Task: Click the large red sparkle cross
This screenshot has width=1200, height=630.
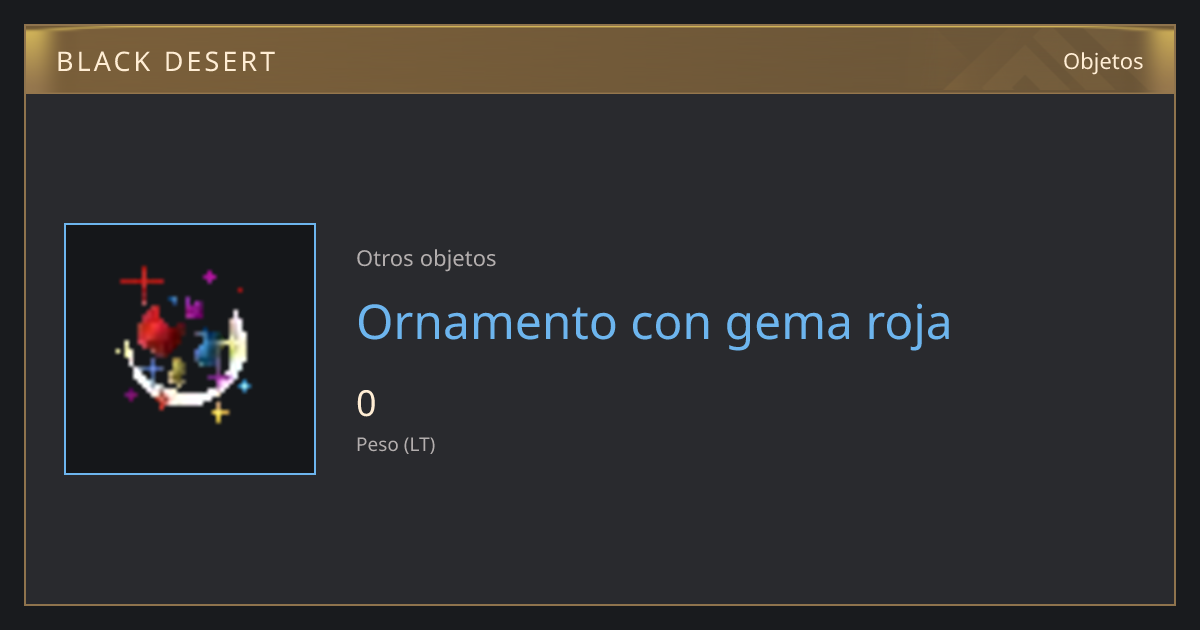Action: pyautogui.click(x=142, y=283)
